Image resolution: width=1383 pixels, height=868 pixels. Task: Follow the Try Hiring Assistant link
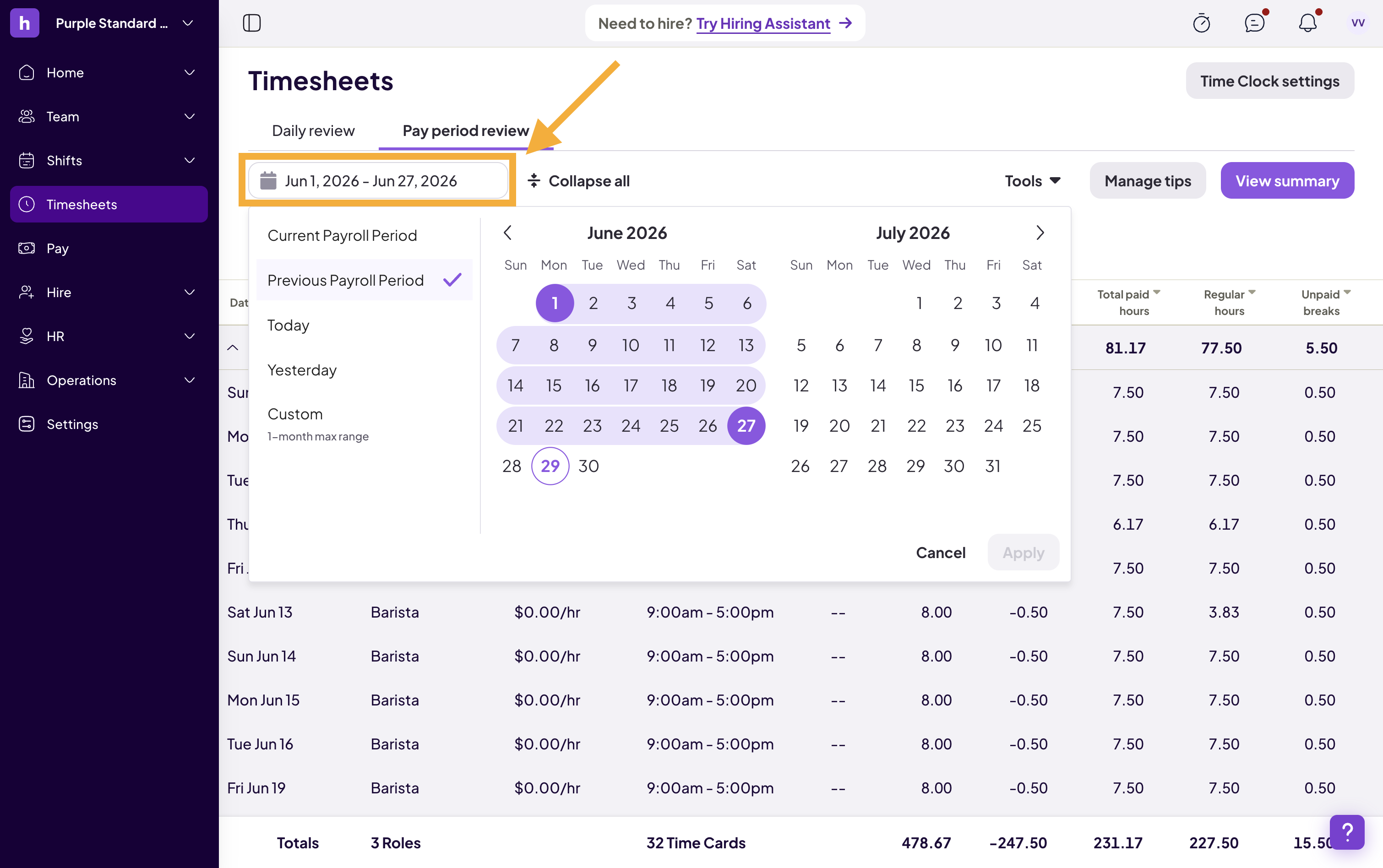763,23
